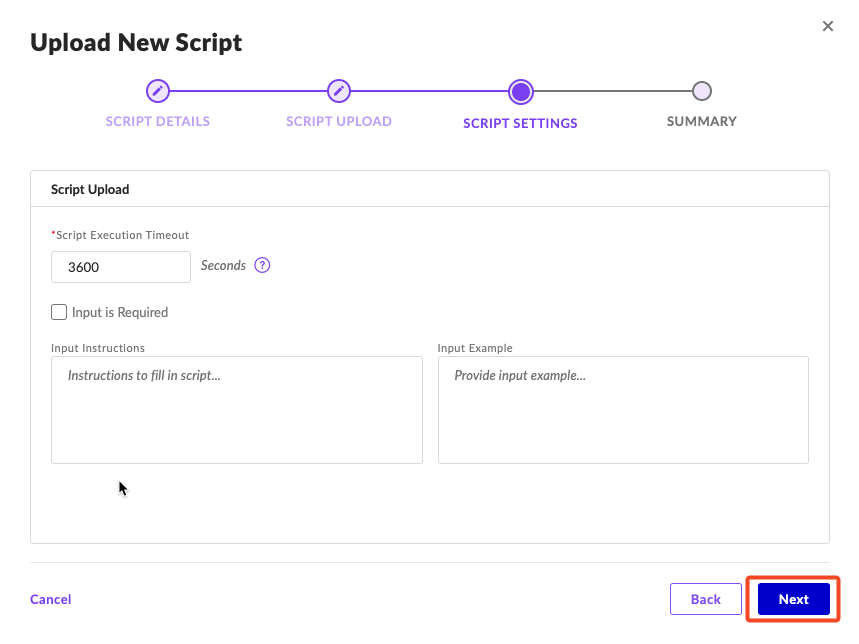Open the timeout help question mark icon

pyautogui.click(x=262, y=265)
